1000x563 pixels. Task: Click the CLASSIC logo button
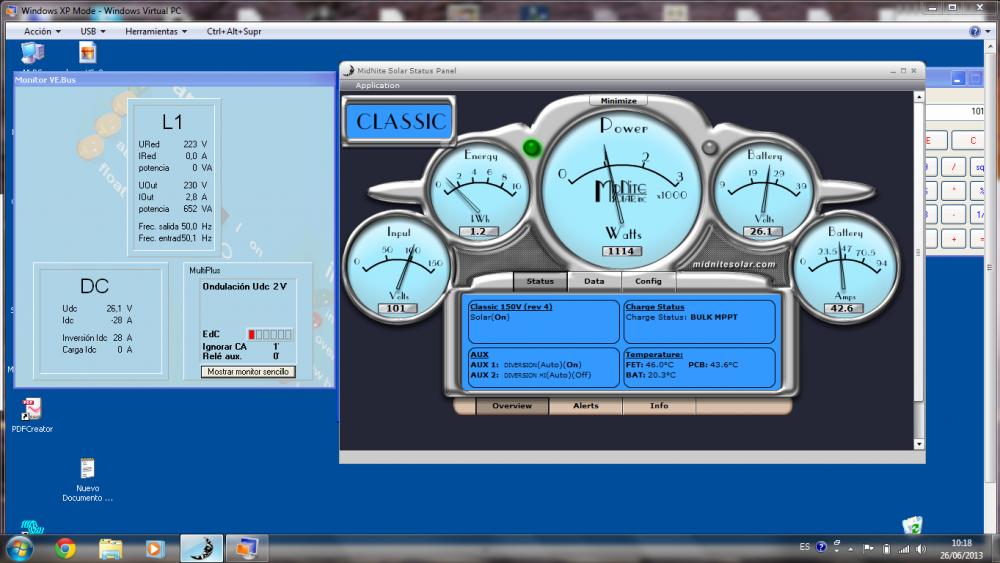(x=400, y=121)
